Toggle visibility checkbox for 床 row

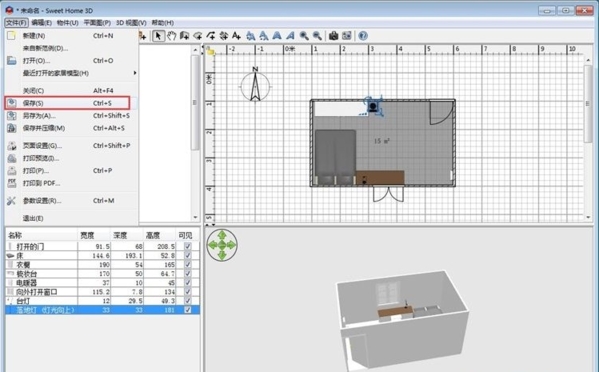(188, 256)
